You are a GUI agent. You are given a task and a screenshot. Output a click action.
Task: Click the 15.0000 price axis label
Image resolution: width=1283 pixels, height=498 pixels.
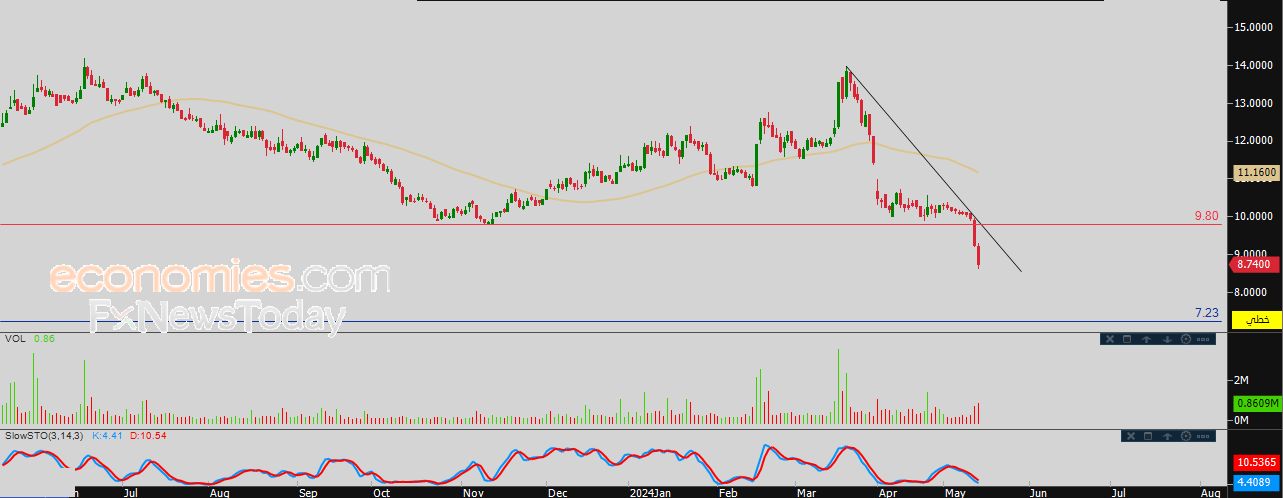click(x=1253, y=28)
